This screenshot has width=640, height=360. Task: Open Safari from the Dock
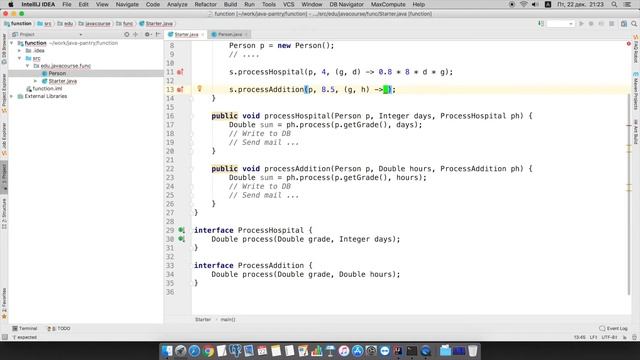(x=194, y=351)
